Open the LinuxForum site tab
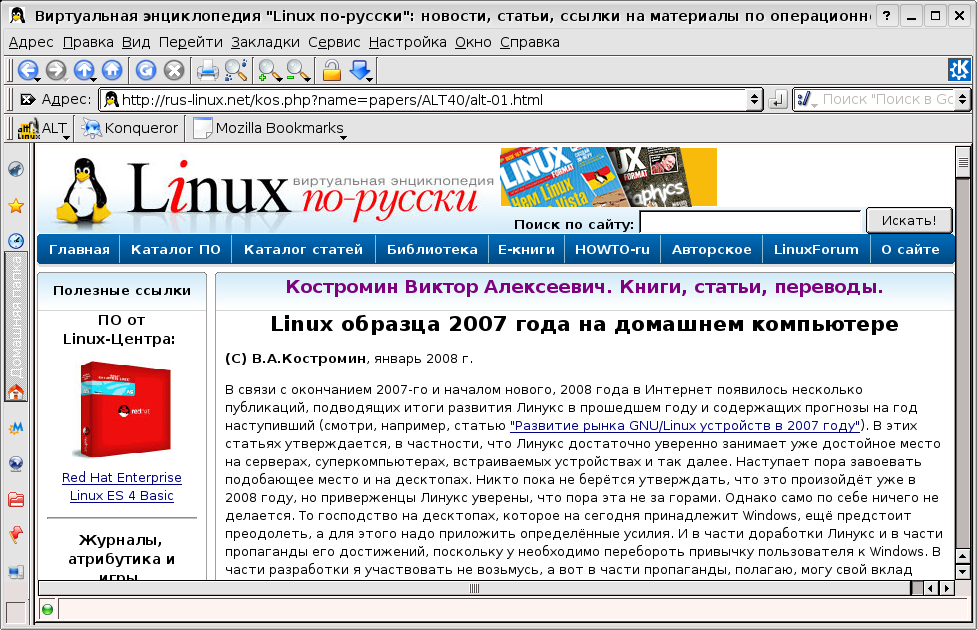The height and width of the screenshot is (630, 977). [x=816, y=249]
